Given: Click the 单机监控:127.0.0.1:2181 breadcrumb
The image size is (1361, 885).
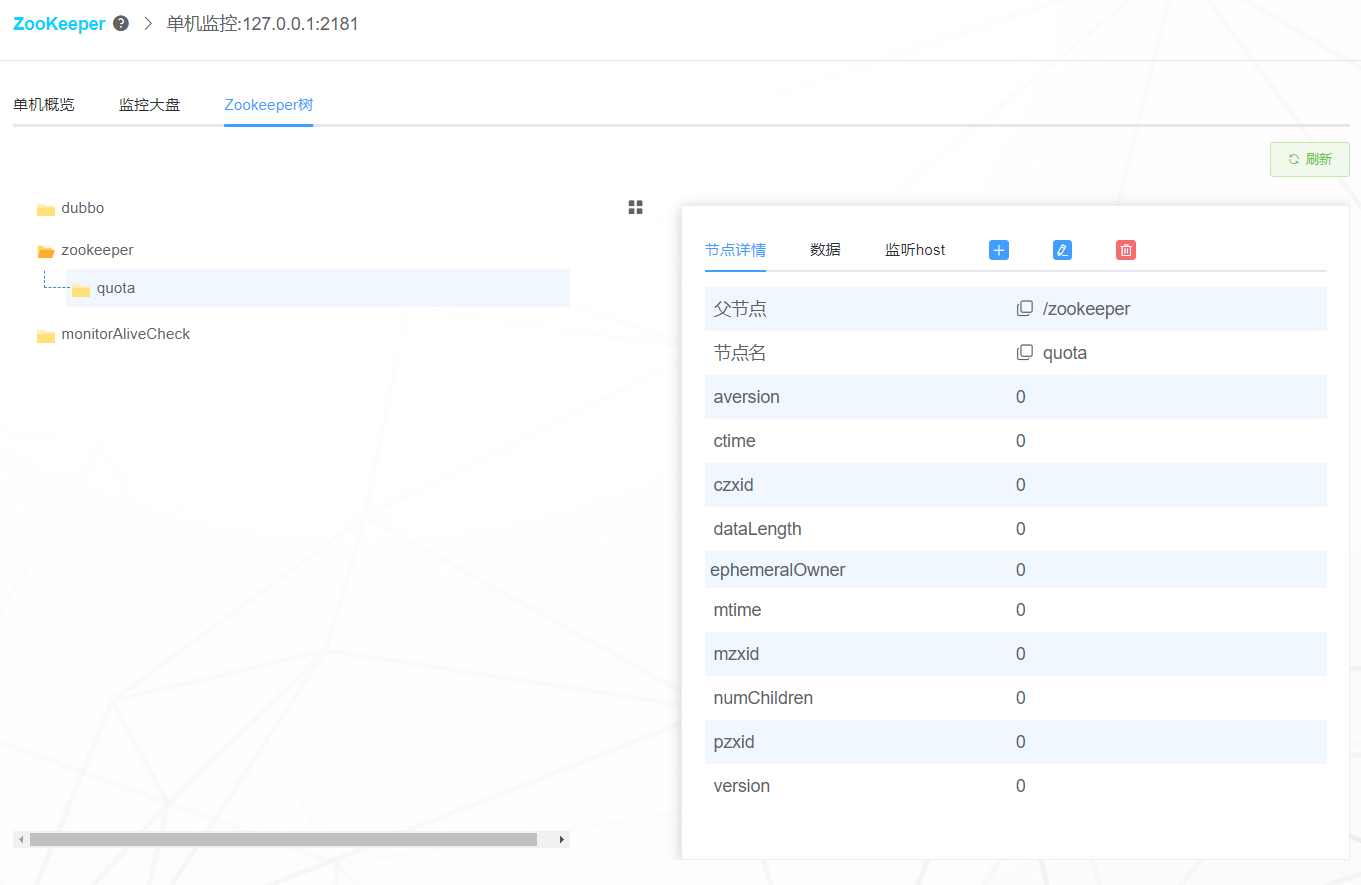Looking at the screenshot, I should [x=263, y=23].
